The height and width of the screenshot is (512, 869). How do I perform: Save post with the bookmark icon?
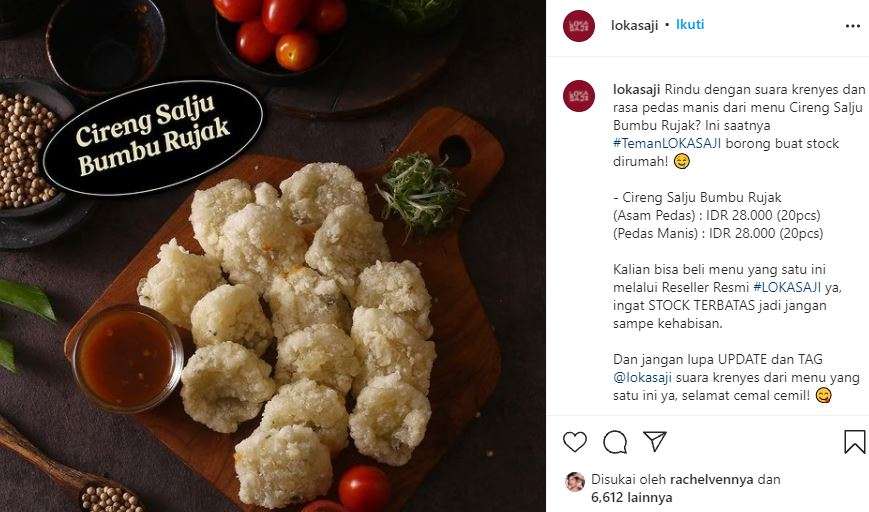point(855,442)
